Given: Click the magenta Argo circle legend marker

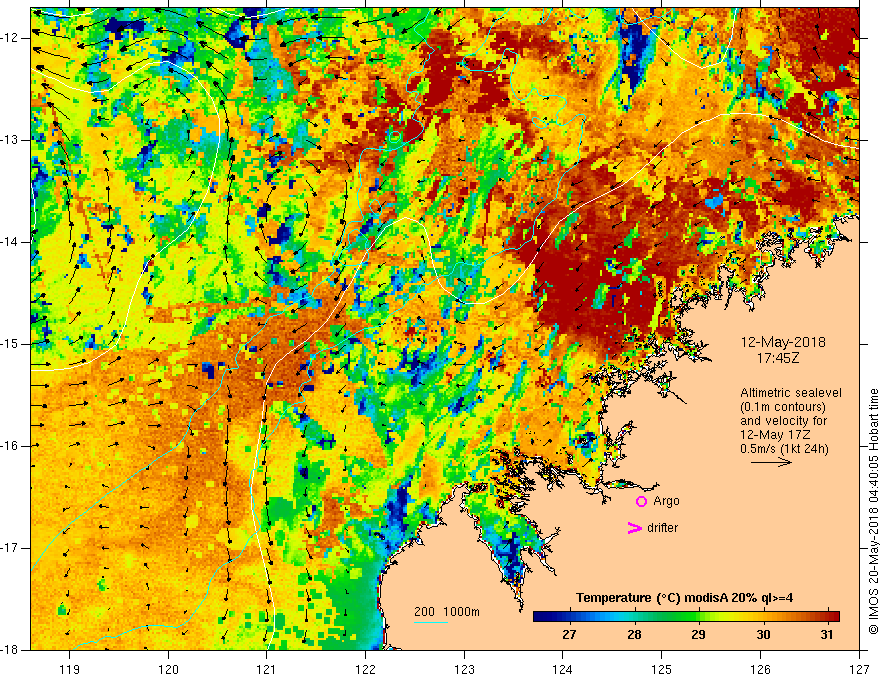Looking at the screenshot, I should (641, 501).
